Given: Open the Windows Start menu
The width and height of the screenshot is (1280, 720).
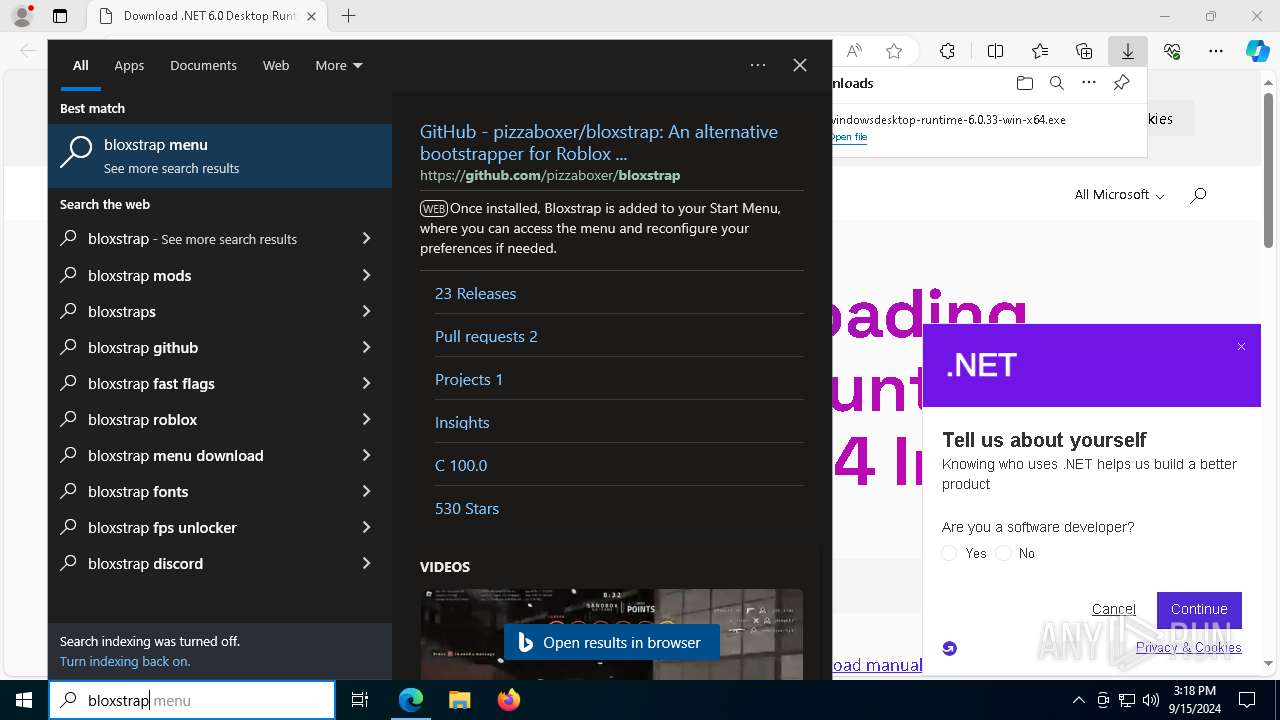Looking at the screenshot, I should click(x=24, y=700).
